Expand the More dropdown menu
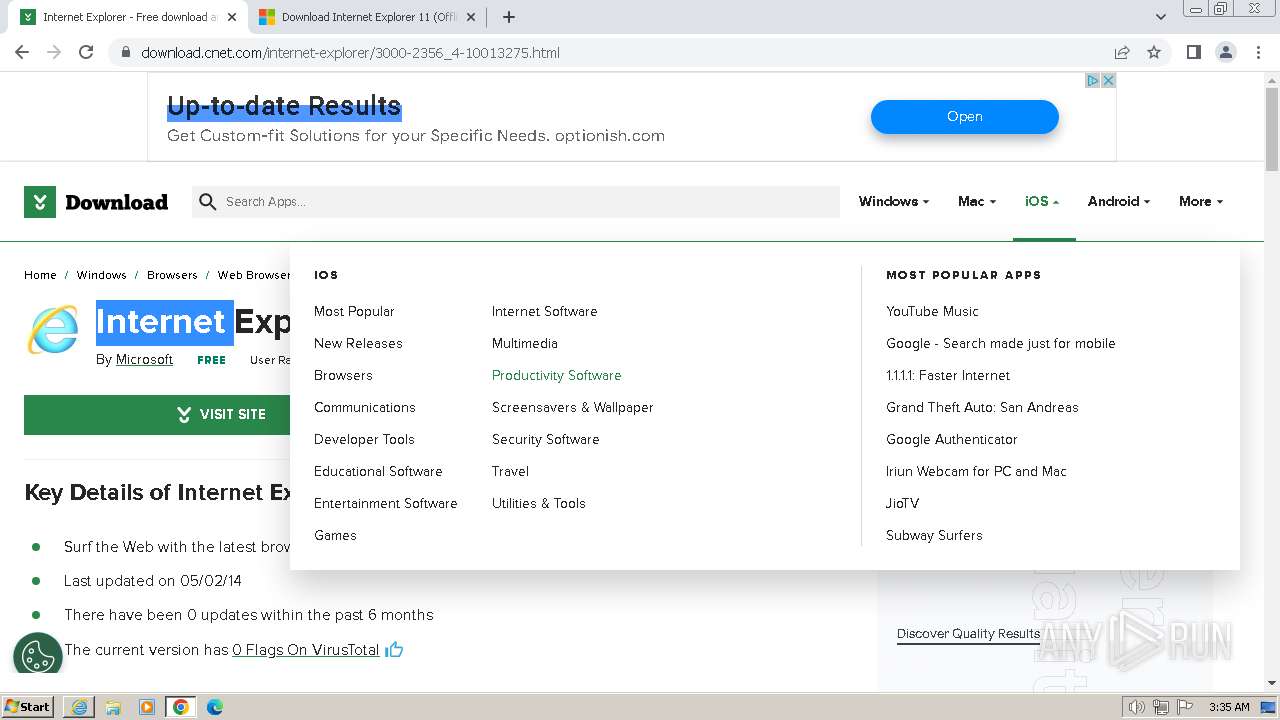The height and width of the screenshot is (720, 1280). (1200, 201)
